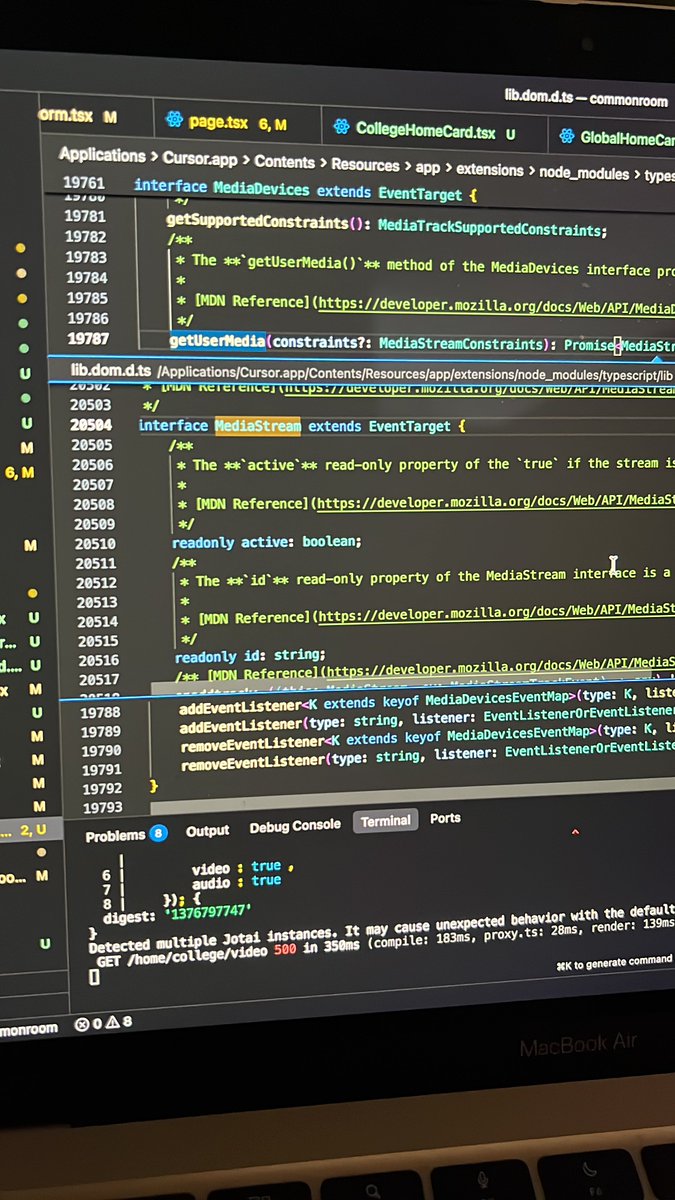Click the React icon on GlobalHomeCard tab
Screen dimensions: 675x1200
pyautogui.click(x=565, y=136)
